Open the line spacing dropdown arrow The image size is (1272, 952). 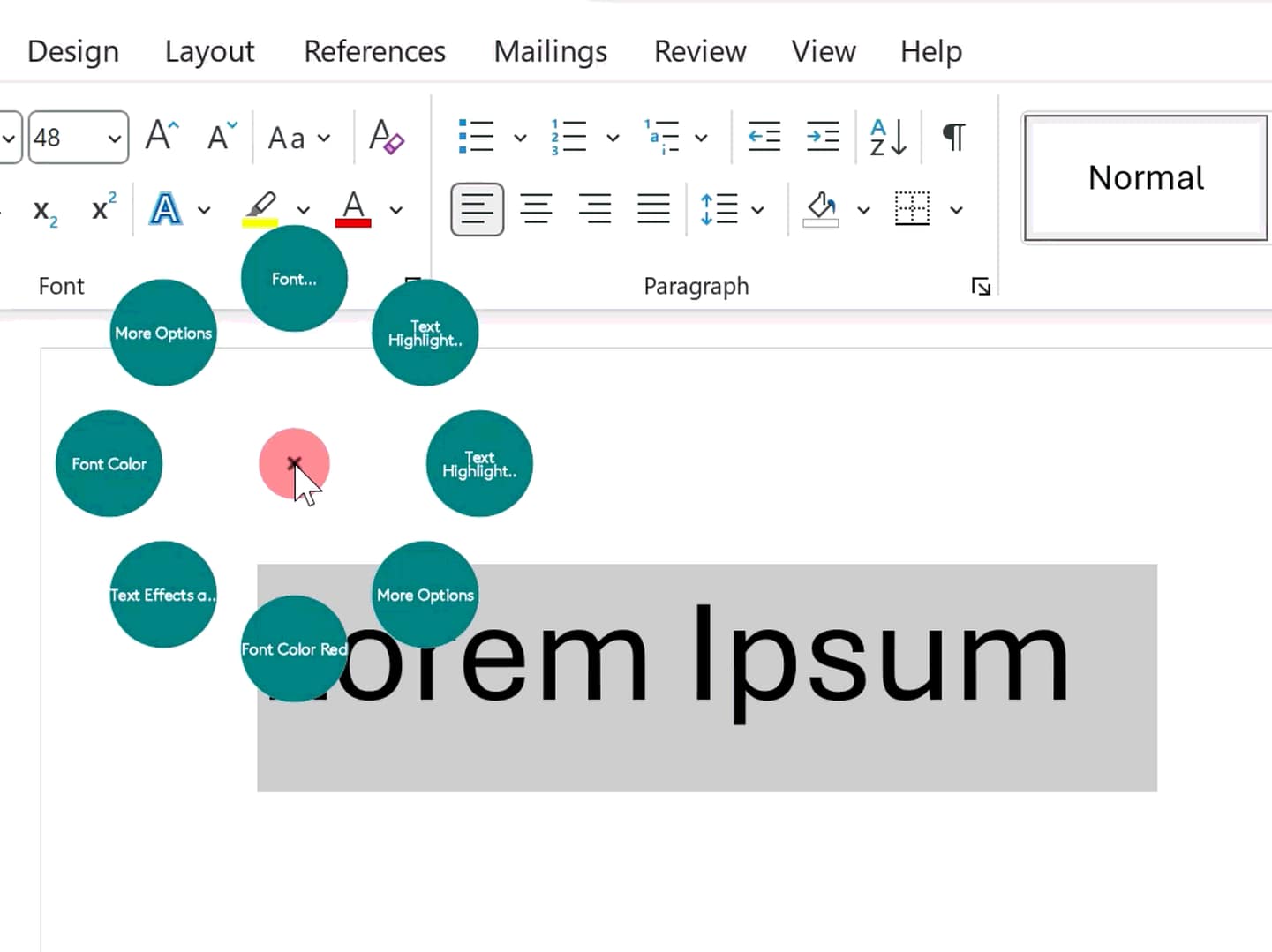[757, 210]
